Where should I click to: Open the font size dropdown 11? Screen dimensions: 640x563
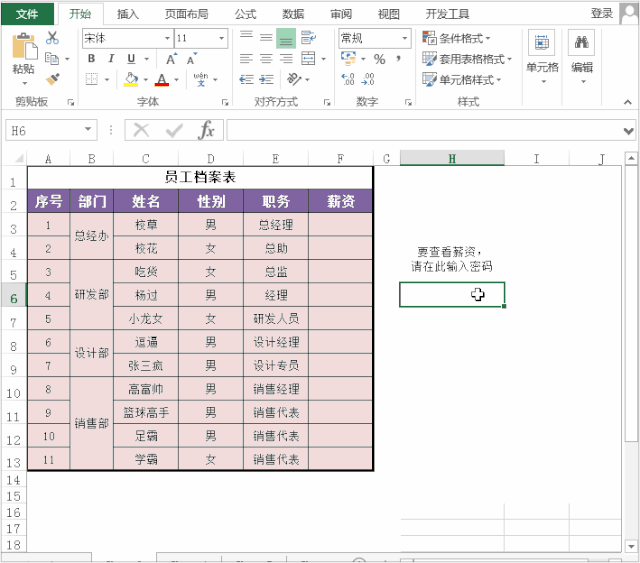[x=222, y=38]
